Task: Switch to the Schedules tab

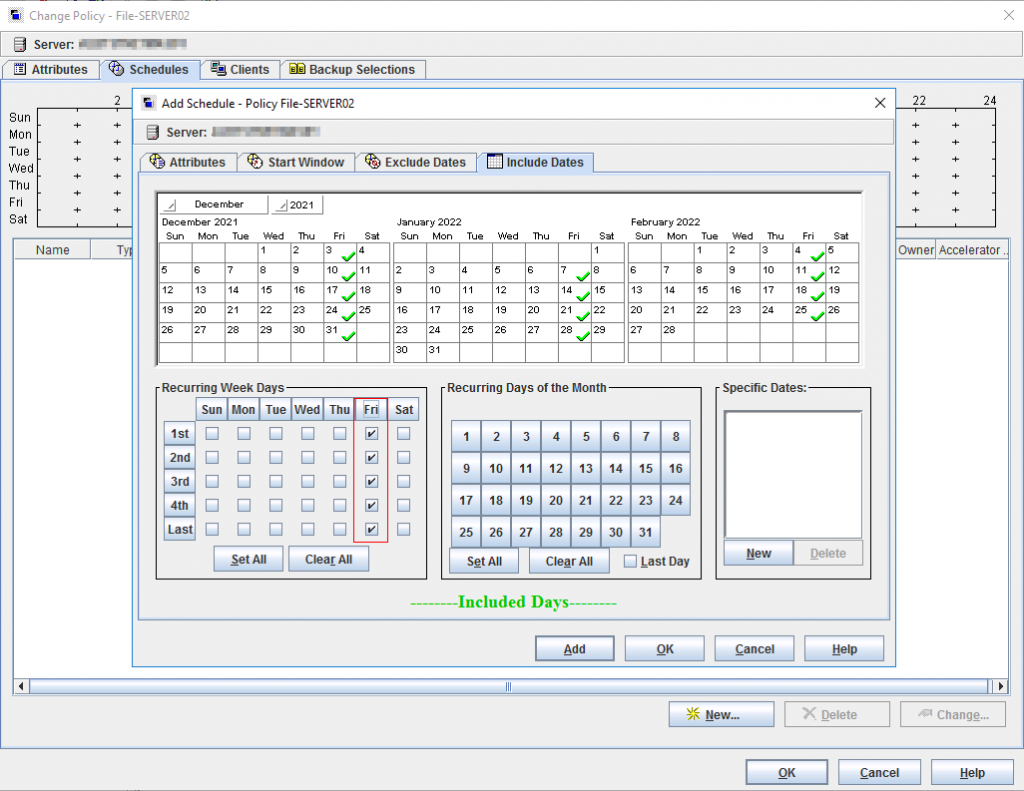Action: (x=148, y=69)
